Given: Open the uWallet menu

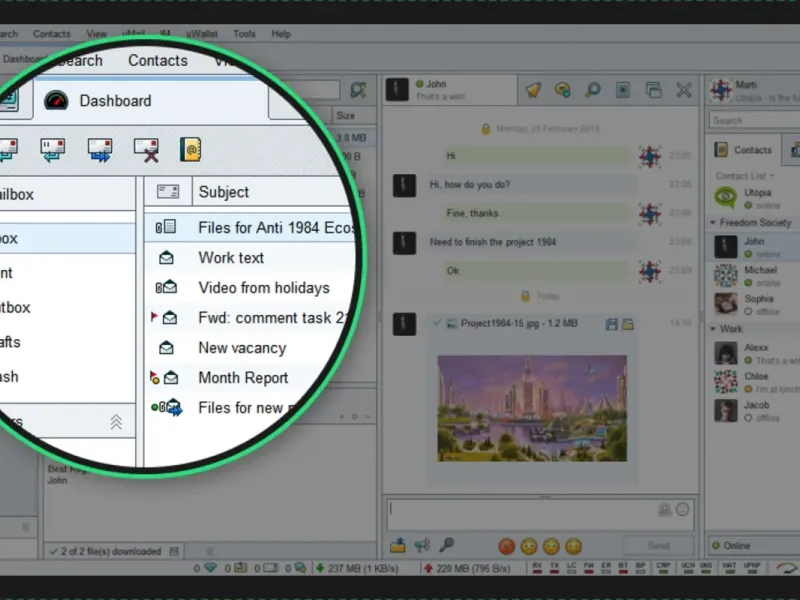Looking at the screenshot, I should [x=202, y=34].
